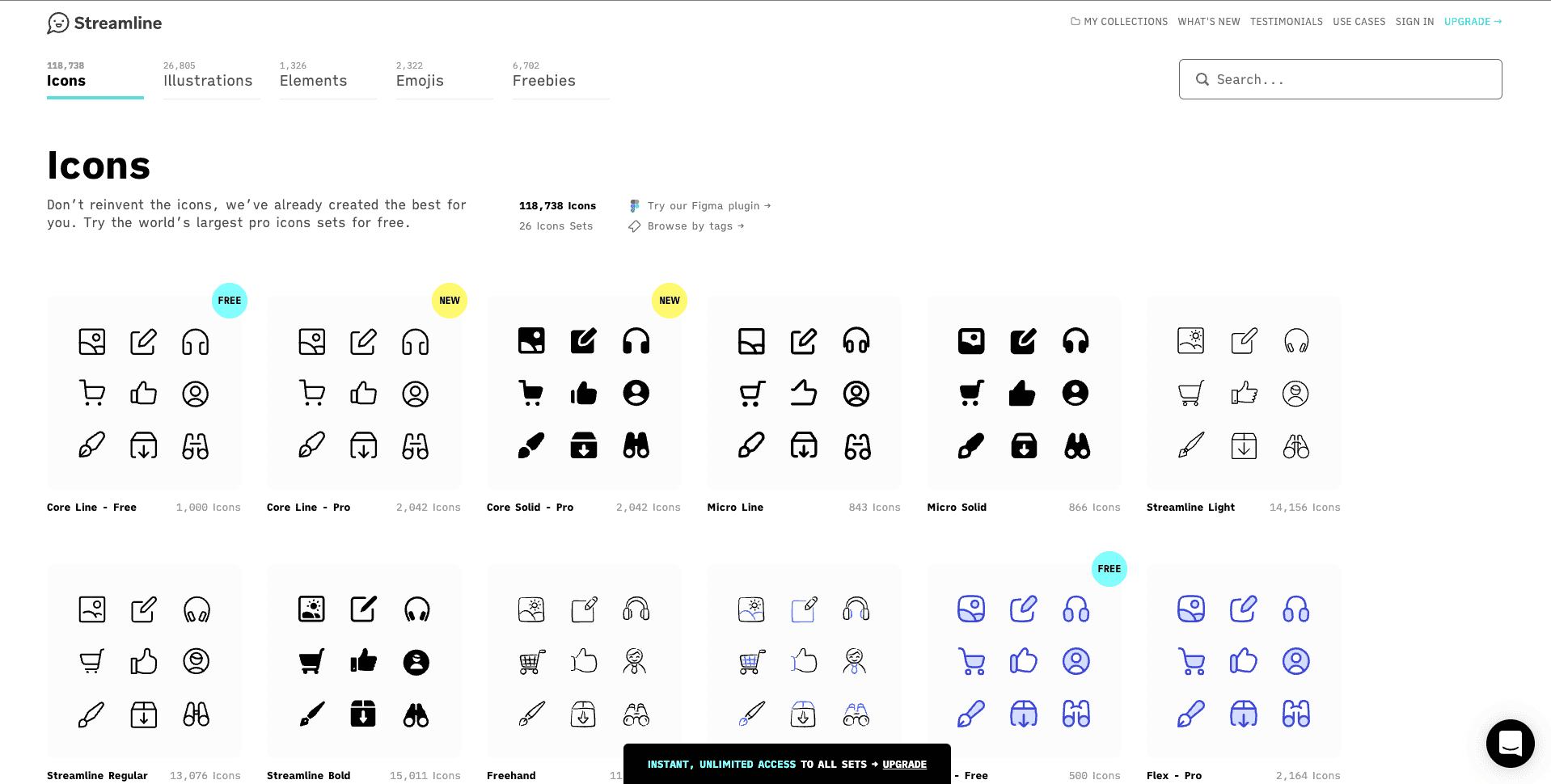
Task: Open Use Cases page
Action: 1359,22
